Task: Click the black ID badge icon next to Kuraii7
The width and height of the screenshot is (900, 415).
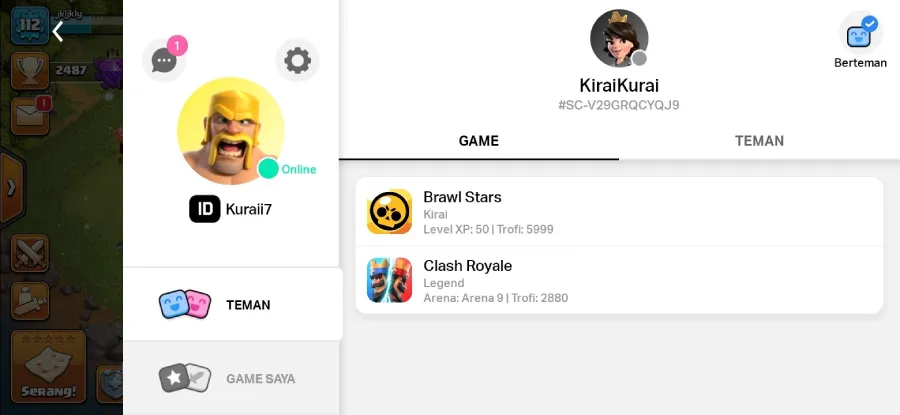Action: [x=205, y=209]
